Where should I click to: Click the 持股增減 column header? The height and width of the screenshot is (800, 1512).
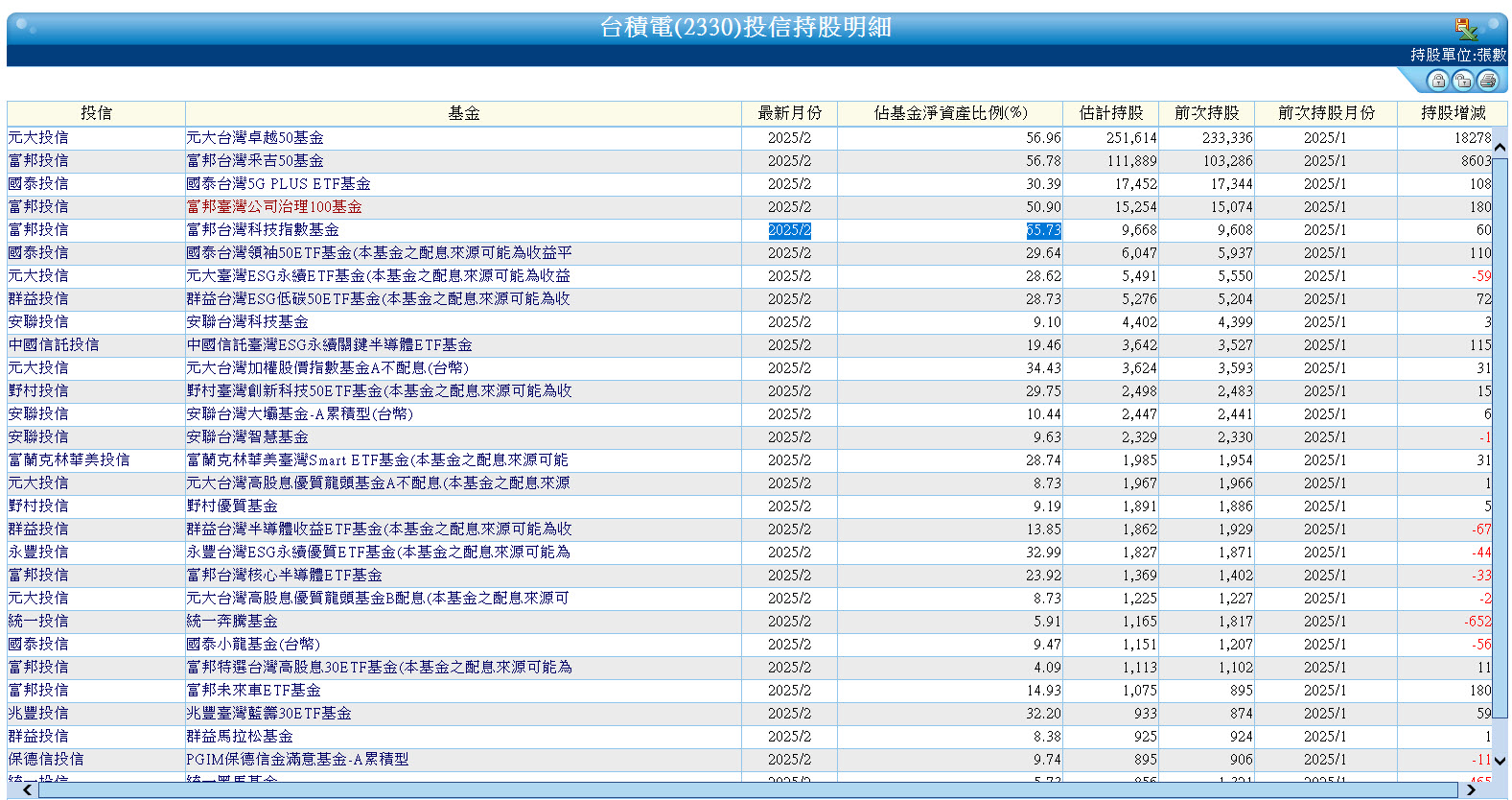tap(1453, 113)
